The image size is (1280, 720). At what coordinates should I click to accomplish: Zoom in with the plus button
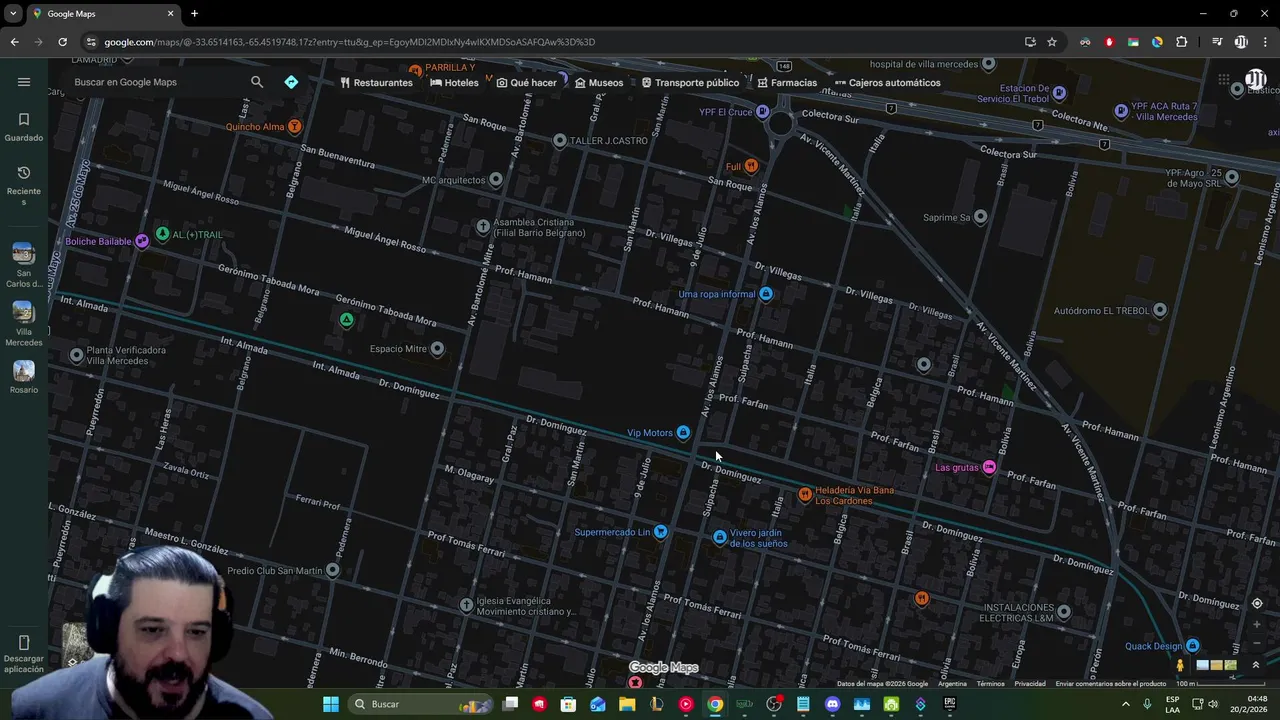tap(1257, 625)
